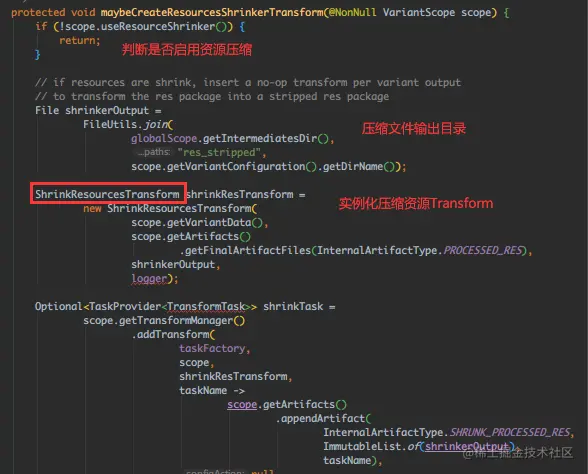
Task: Click the getVariantConfiguration call
Action: coord(236,166)
